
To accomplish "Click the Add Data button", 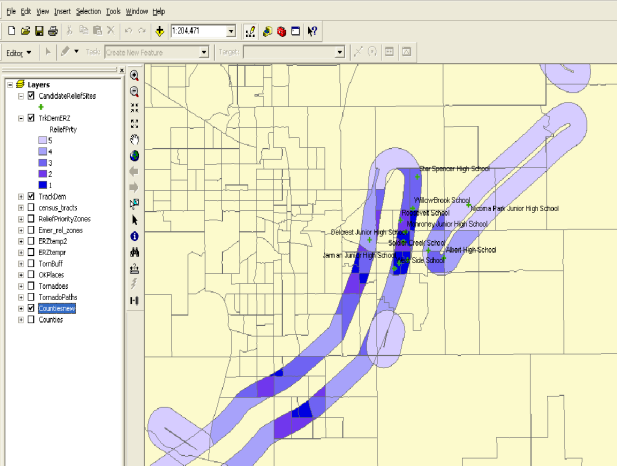I will pyautogui.click(x=159, y=31).
